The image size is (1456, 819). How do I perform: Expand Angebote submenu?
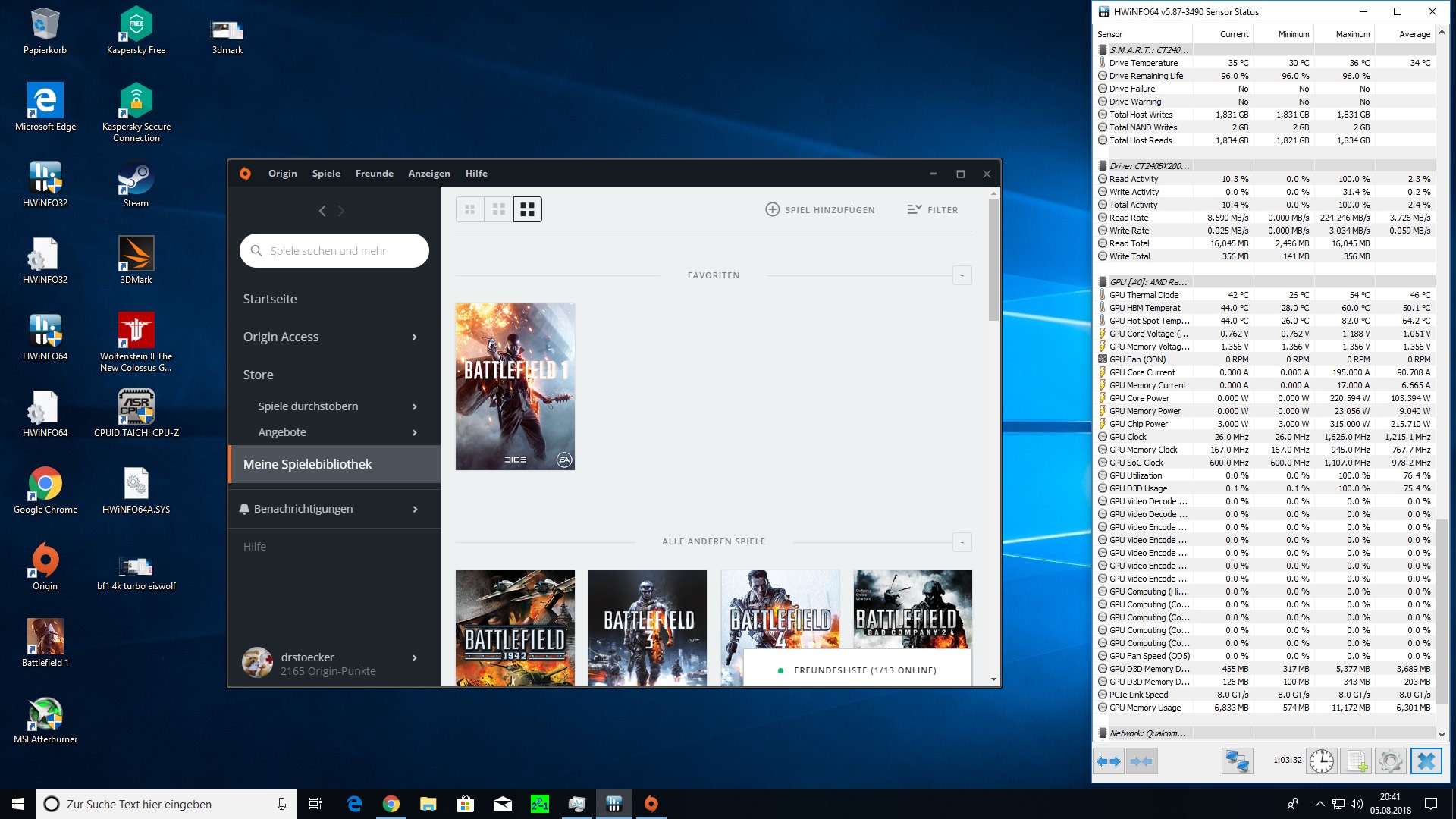click(414, 433)
